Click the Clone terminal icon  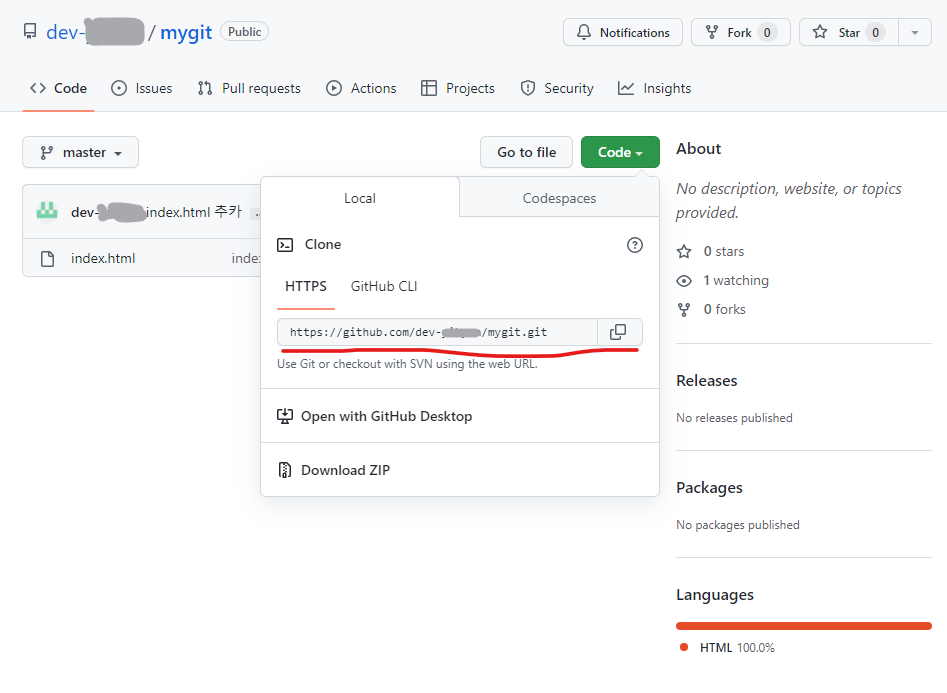[285, 245]
